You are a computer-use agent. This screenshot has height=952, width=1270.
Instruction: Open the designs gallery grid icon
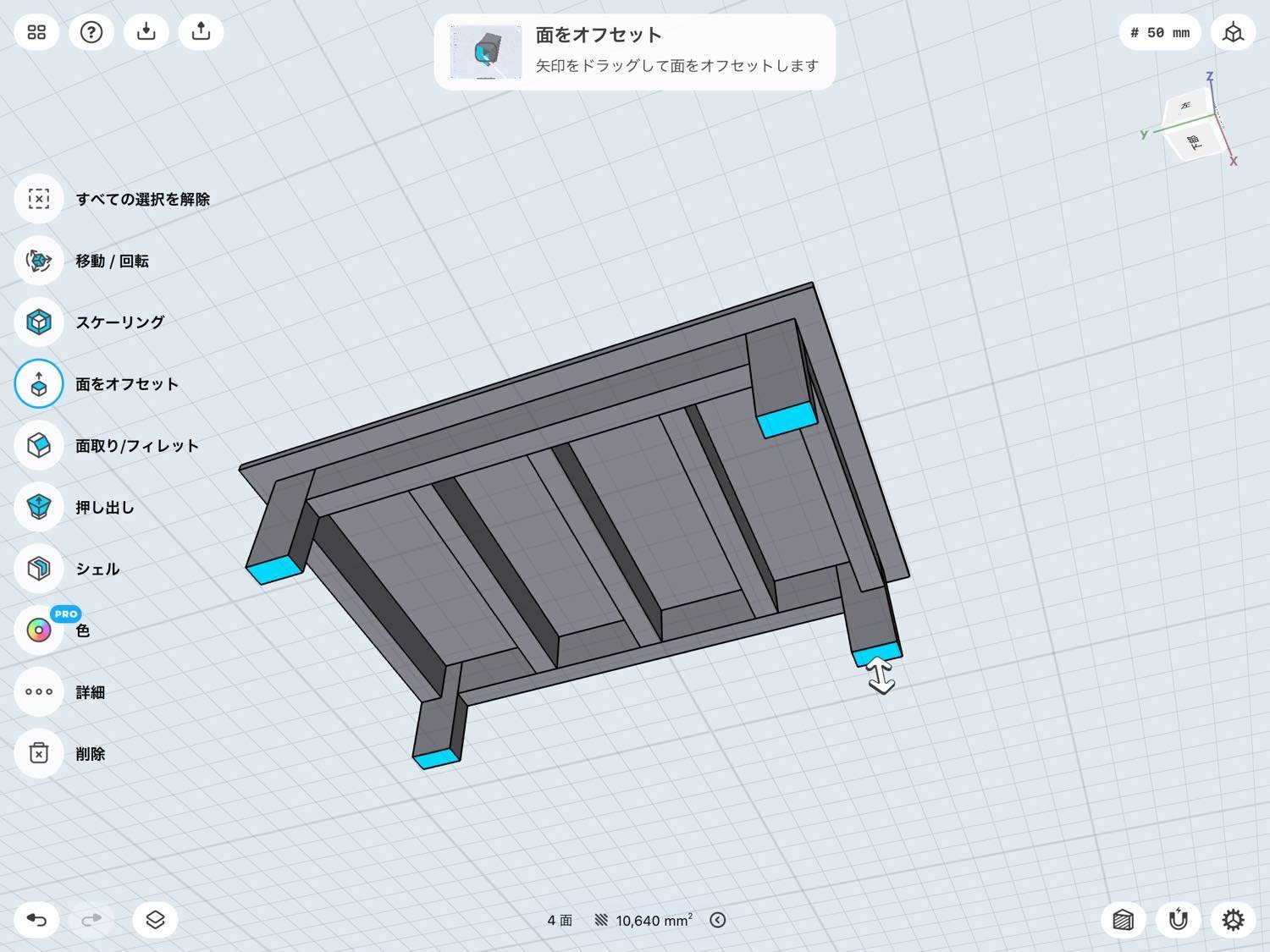pos(36,32)
